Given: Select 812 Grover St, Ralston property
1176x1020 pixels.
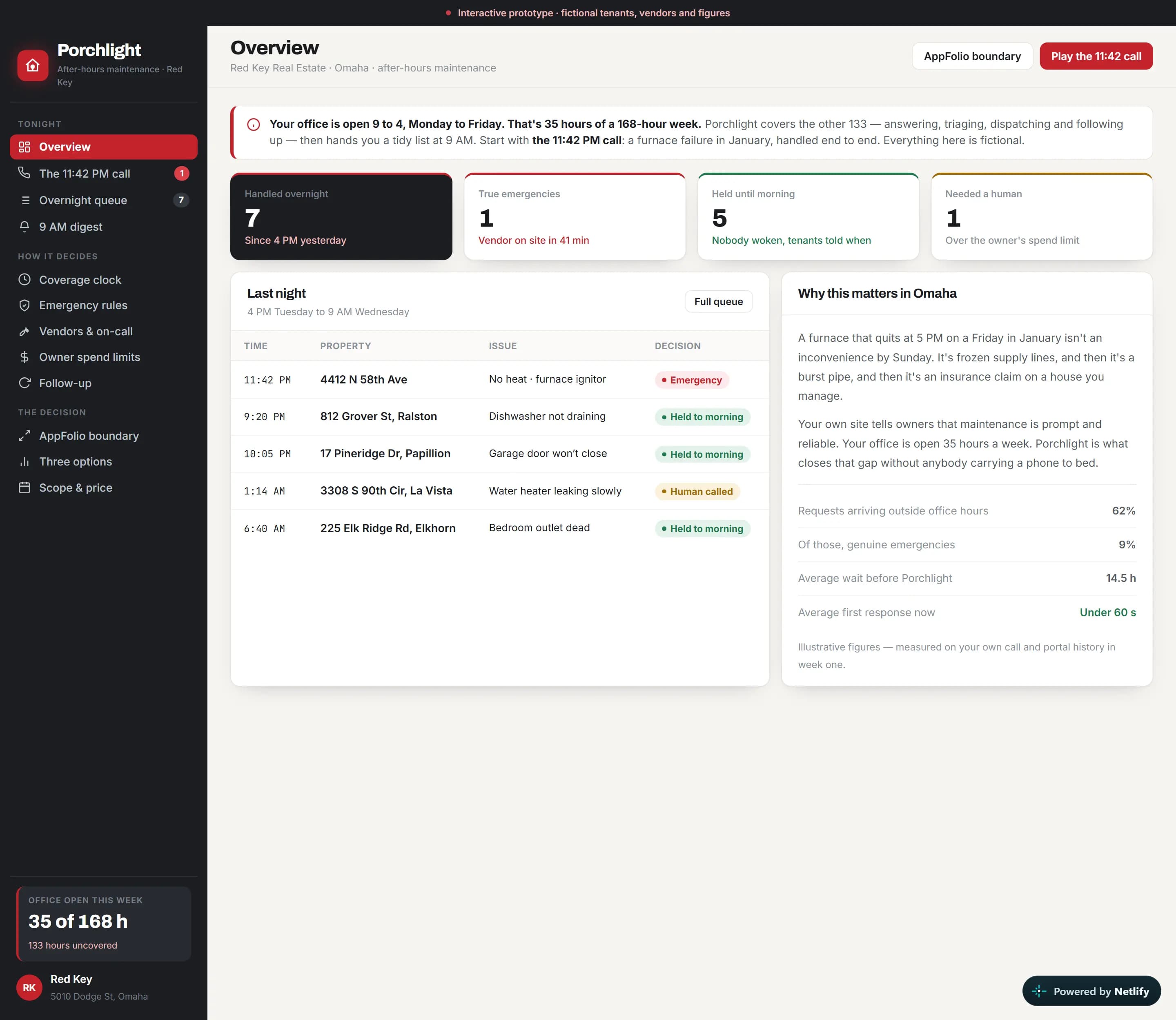Looking at the screenshot, I should pyautogui.click(x=379, y=416).
